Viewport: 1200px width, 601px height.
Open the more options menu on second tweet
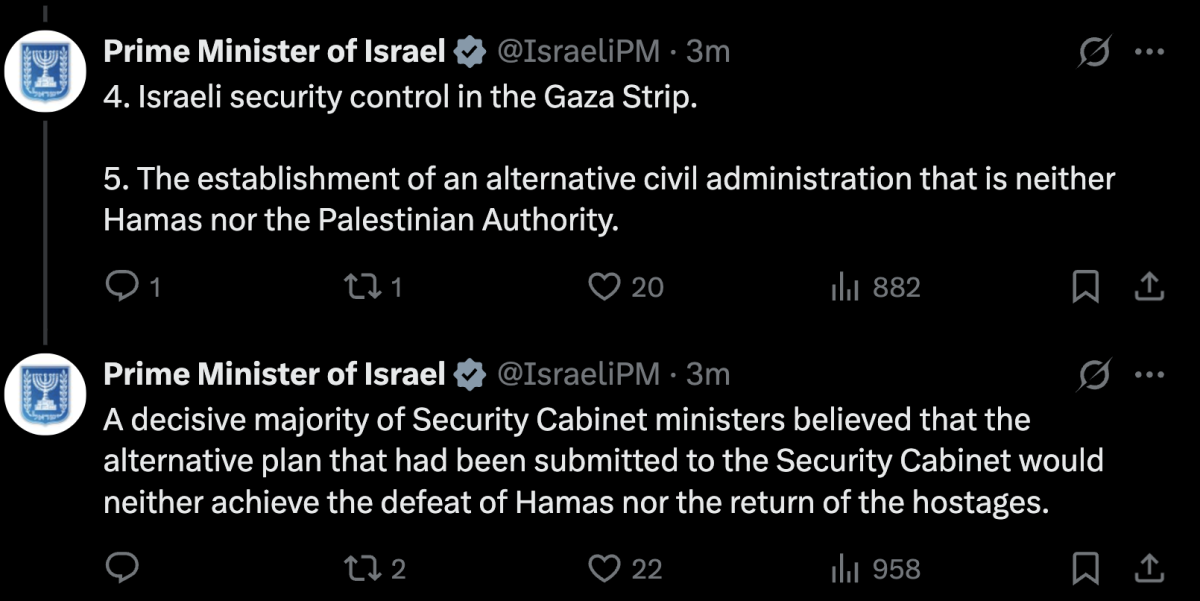coord(1153,375)
